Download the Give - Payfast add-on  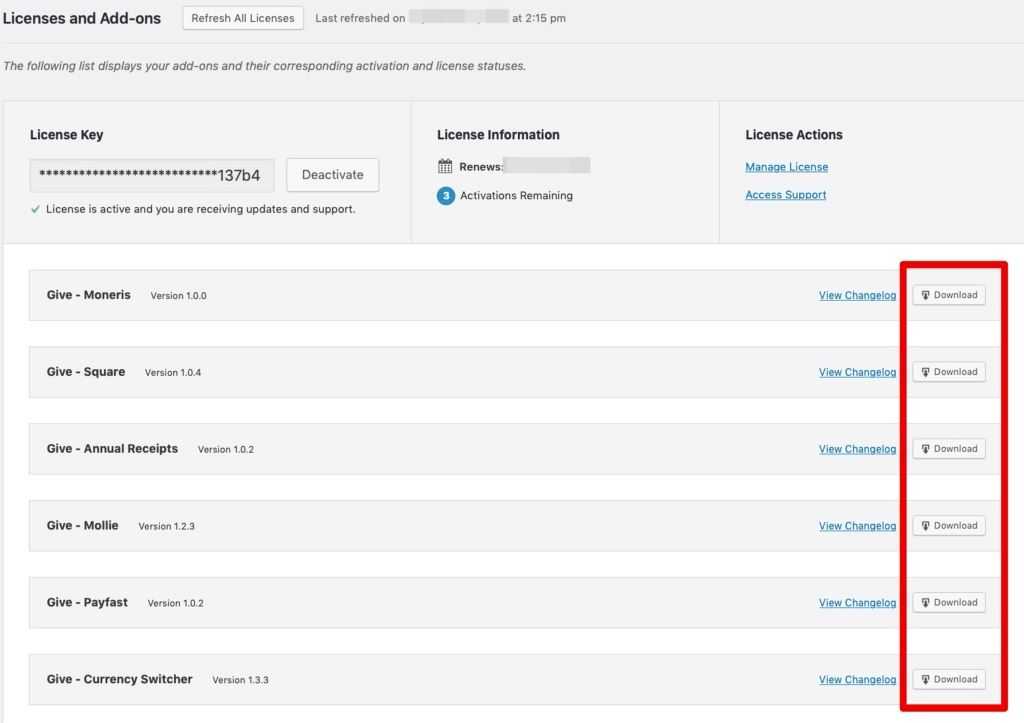949,603
